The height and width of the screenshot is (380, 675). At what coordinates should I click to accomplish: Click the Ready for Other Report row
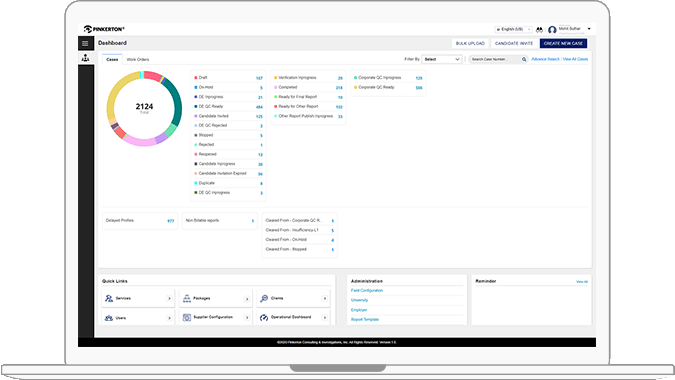(x=308, y=106)
